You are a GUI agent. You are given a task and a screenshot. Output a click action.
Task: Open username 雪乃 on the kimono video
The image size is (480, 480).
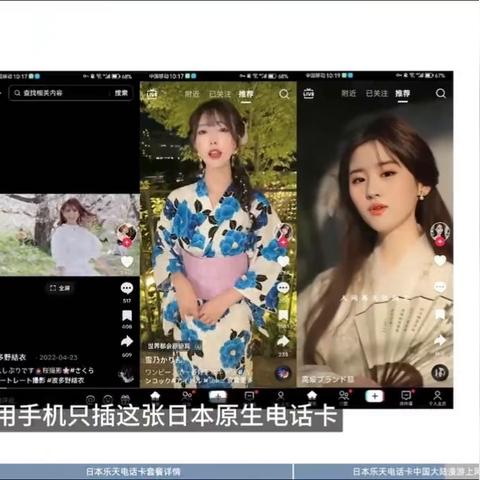point(163,360)
